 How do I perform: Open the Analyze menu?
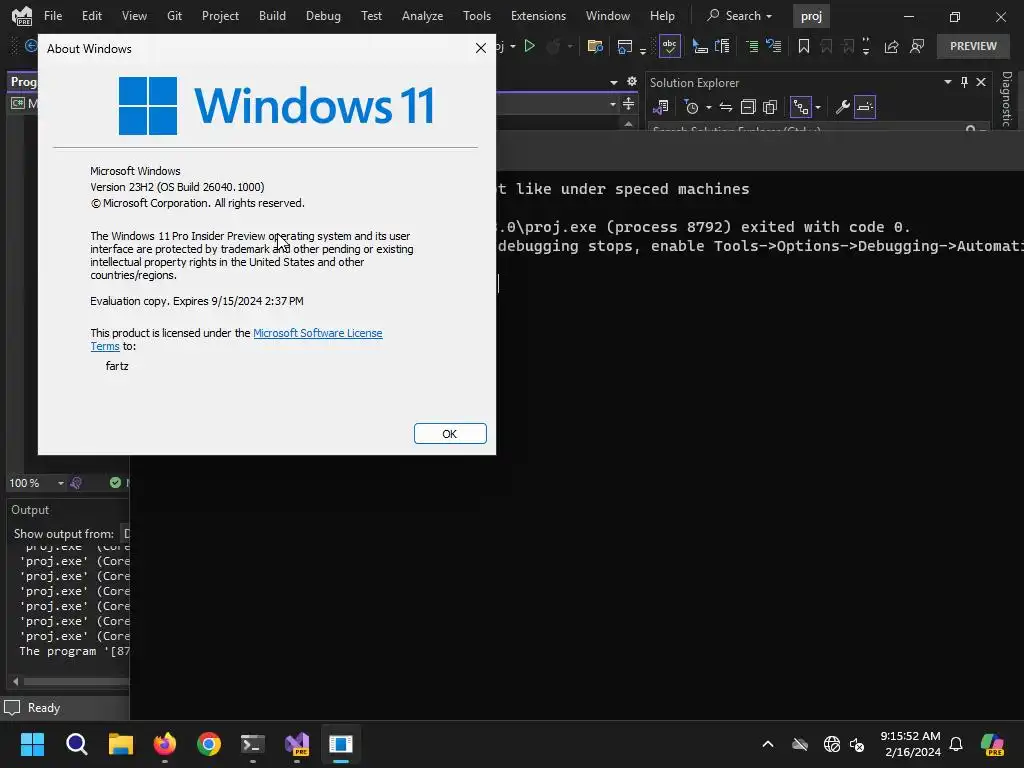point(423,16)
